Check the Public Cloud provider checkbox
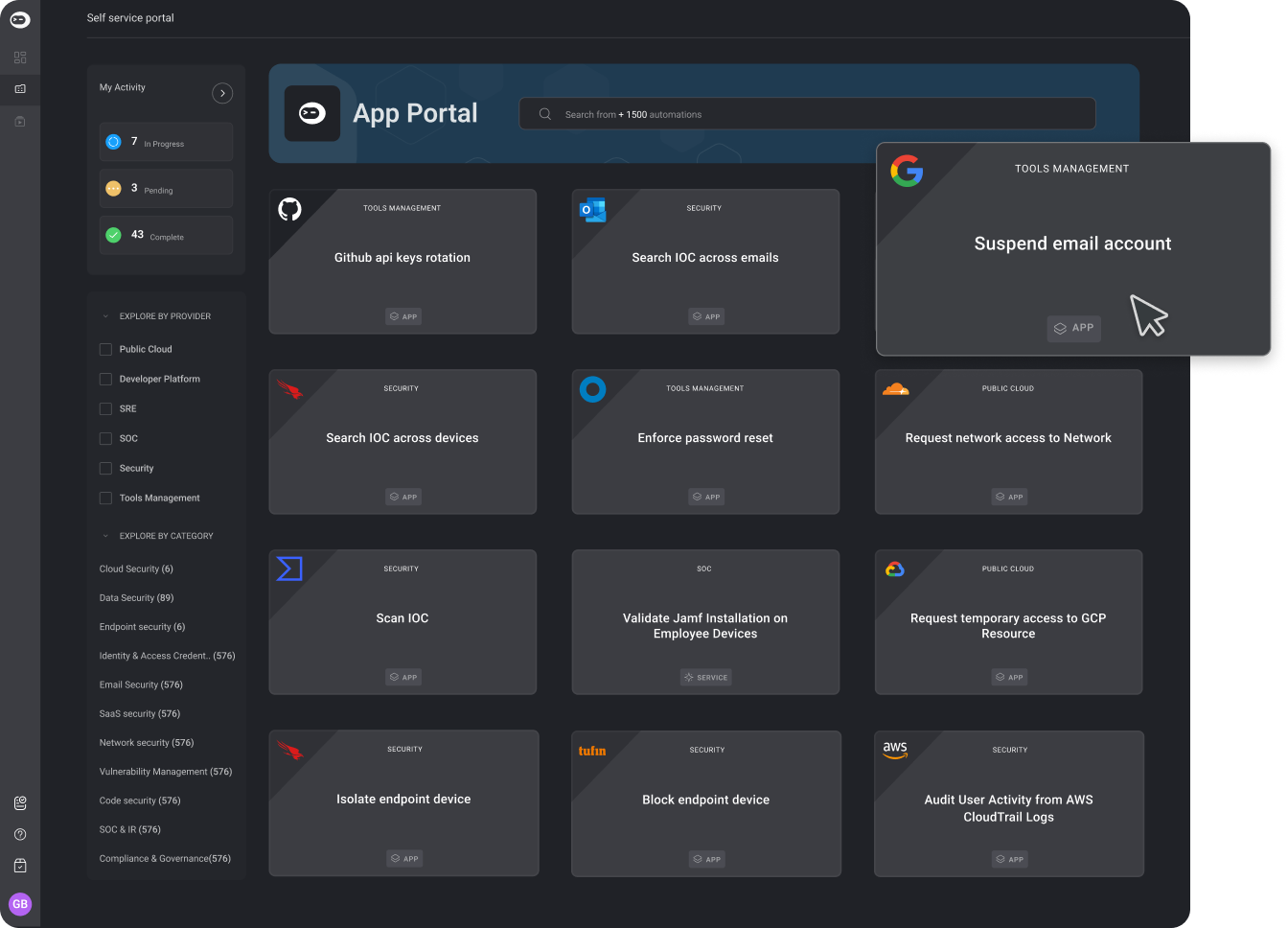Image resolution: width=1288 pixels, height=928 pixels. click(104, 349)
